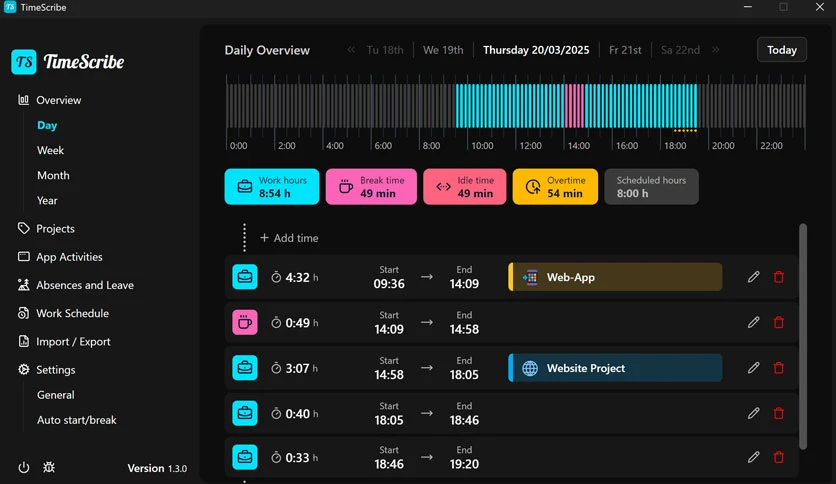Switch to We 19th

[443, 50]
